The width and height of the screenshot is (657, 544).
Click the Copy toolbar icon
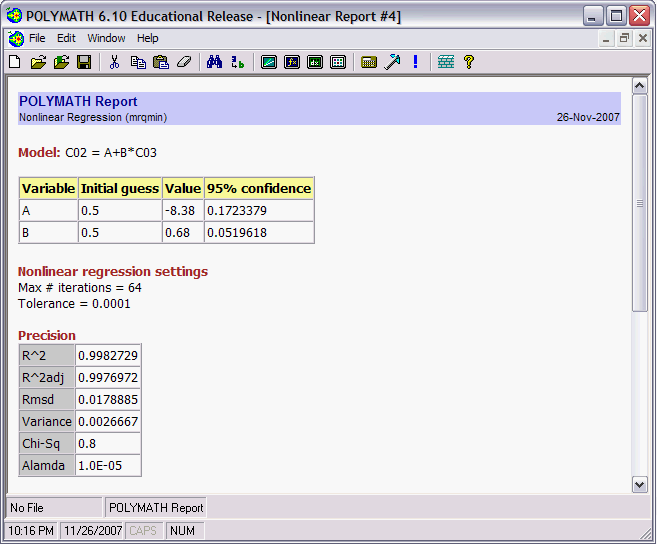pos(138,62)
